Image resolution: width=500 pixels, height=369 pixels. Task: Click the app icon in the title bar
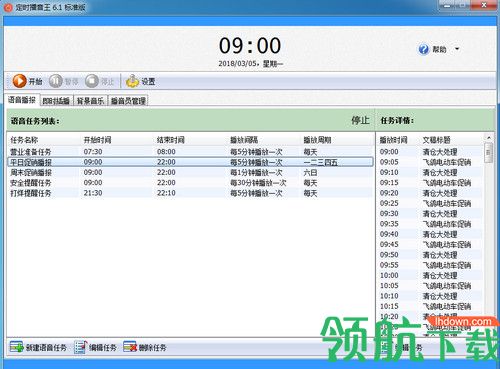(9, 7)
